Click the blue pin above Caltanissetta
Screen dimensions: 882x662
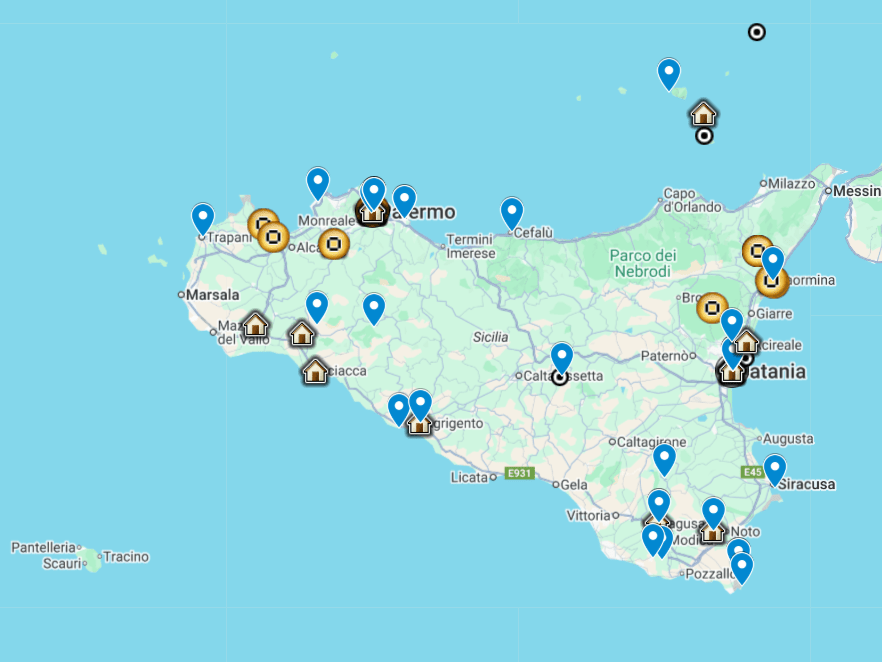(x=562, y=357)
